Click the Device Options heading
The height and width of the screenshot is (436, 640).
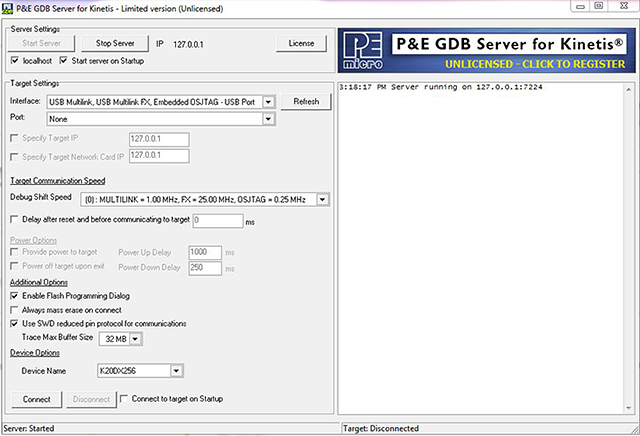coord(35,353)
